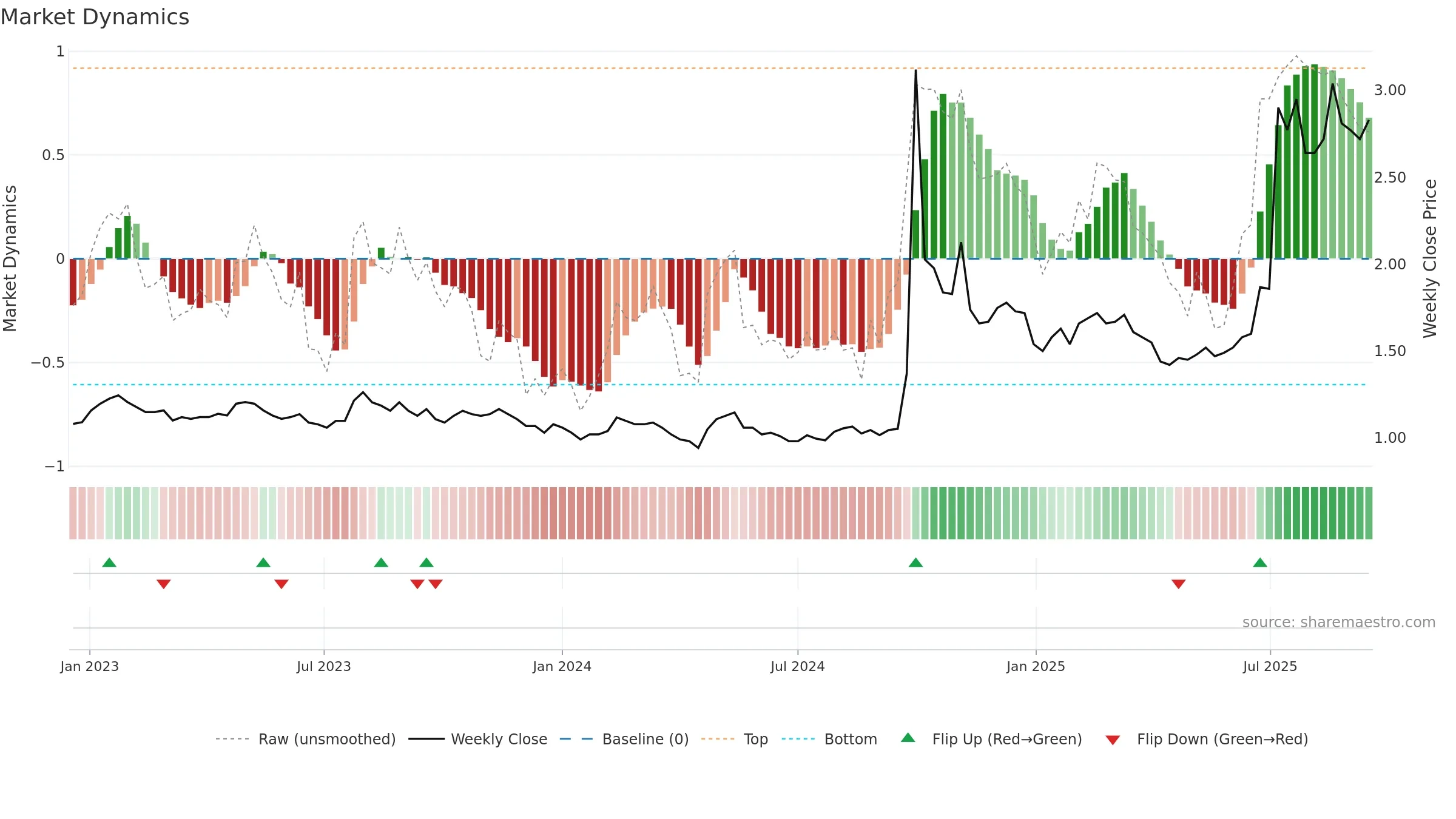Click the 1.00 price axis label
This screenshot has width=1456, height=819.
[1390, 437]
